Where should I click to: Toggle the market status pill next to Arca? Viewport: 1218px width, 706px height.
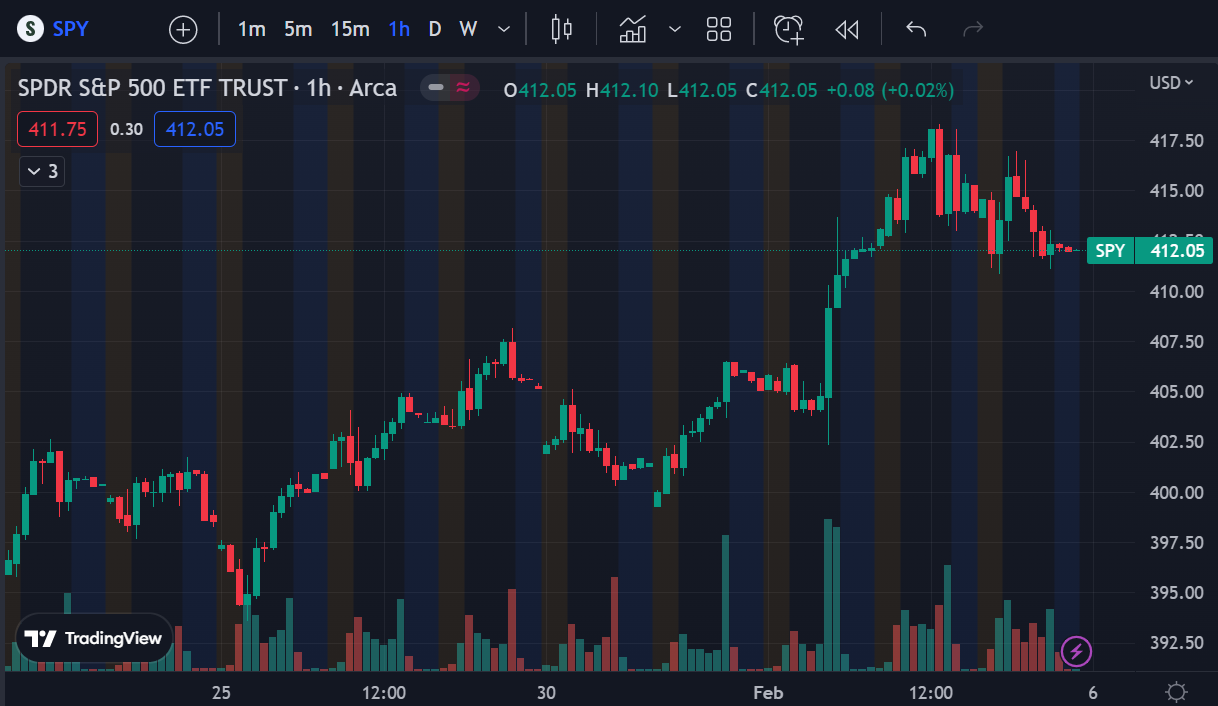pos(449,88)
